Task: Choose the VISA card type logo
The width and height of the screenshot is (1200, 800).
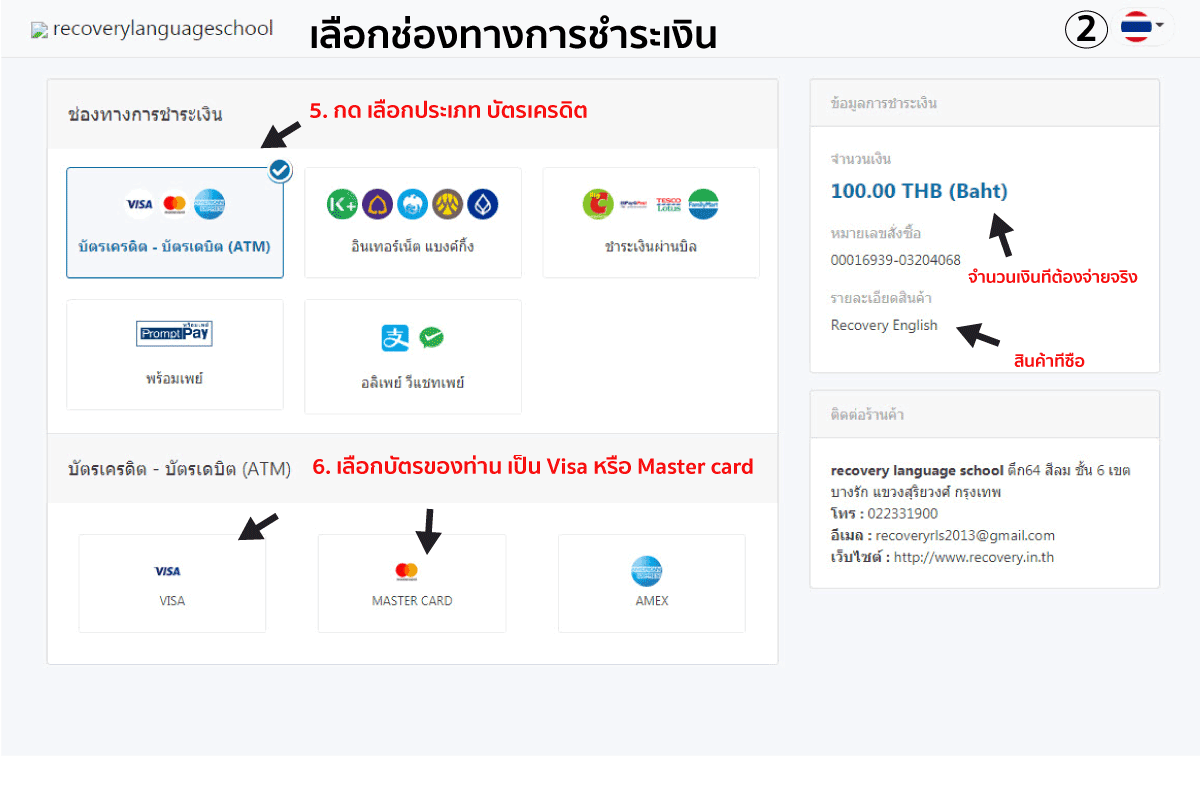Action: 167,571
